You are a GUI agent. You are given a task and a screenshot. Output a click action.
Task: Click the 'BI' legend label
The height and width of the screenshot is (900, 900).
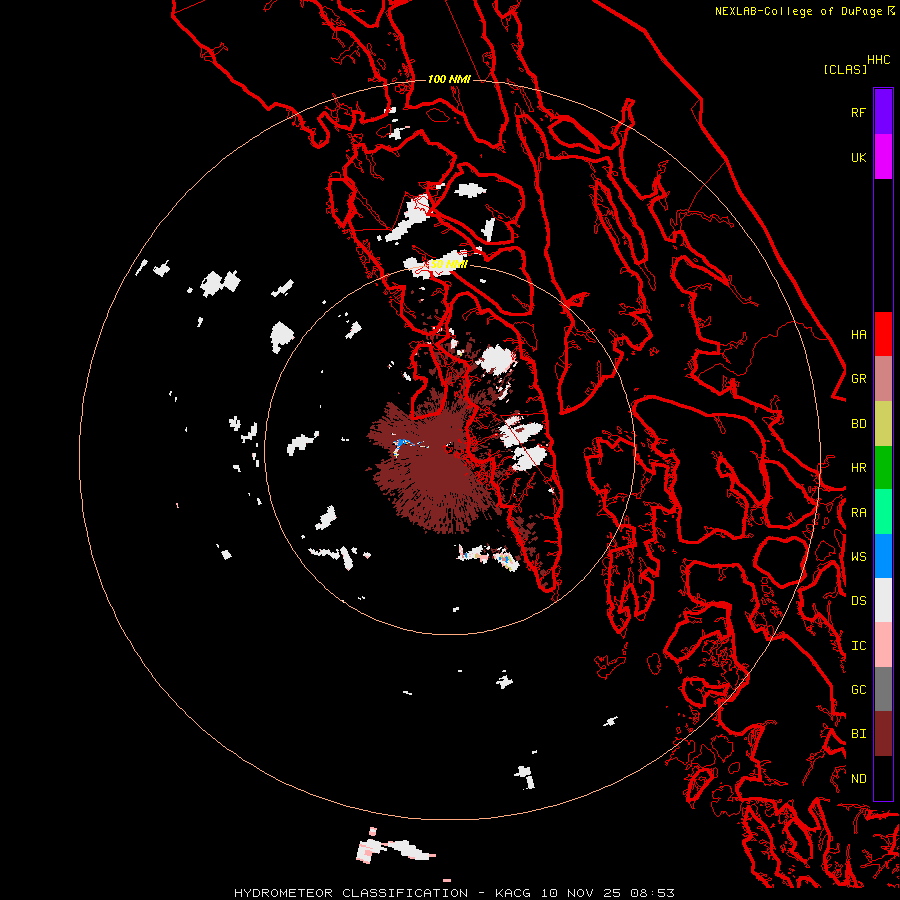pos(858,734)
